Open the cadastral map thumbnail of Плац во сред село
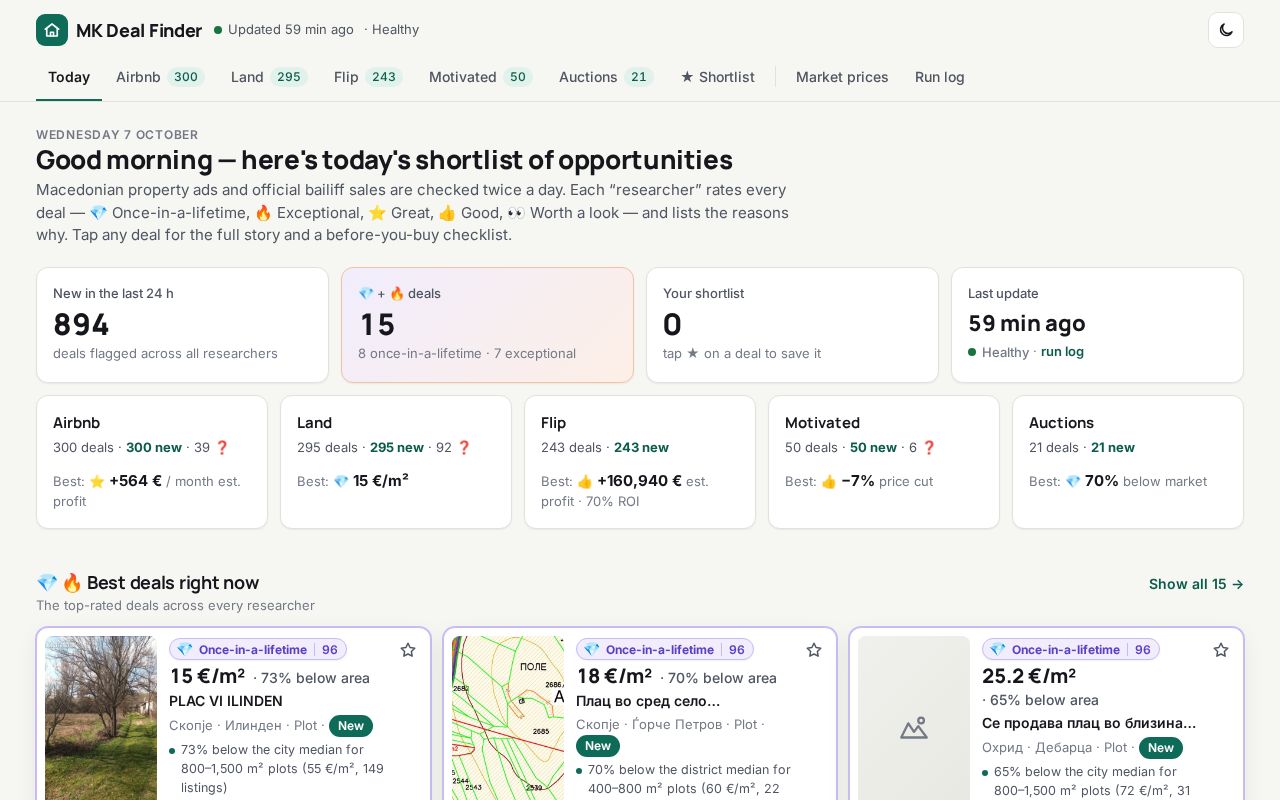The image size is (1280, 800). pos(508,718)
